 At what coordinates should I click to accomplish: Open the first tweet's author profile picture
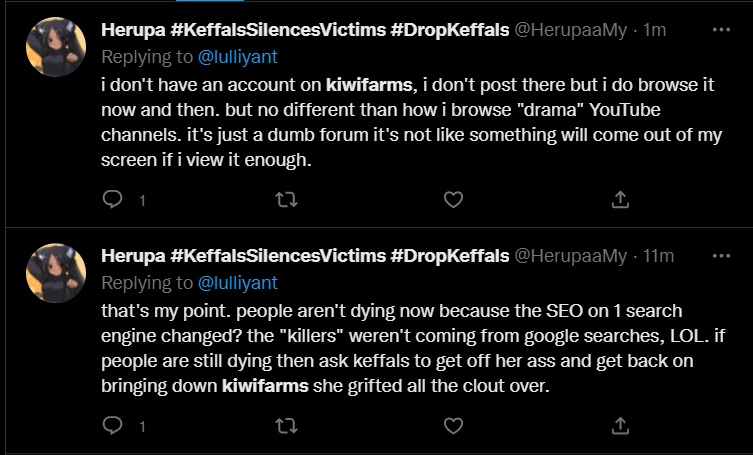55,46
